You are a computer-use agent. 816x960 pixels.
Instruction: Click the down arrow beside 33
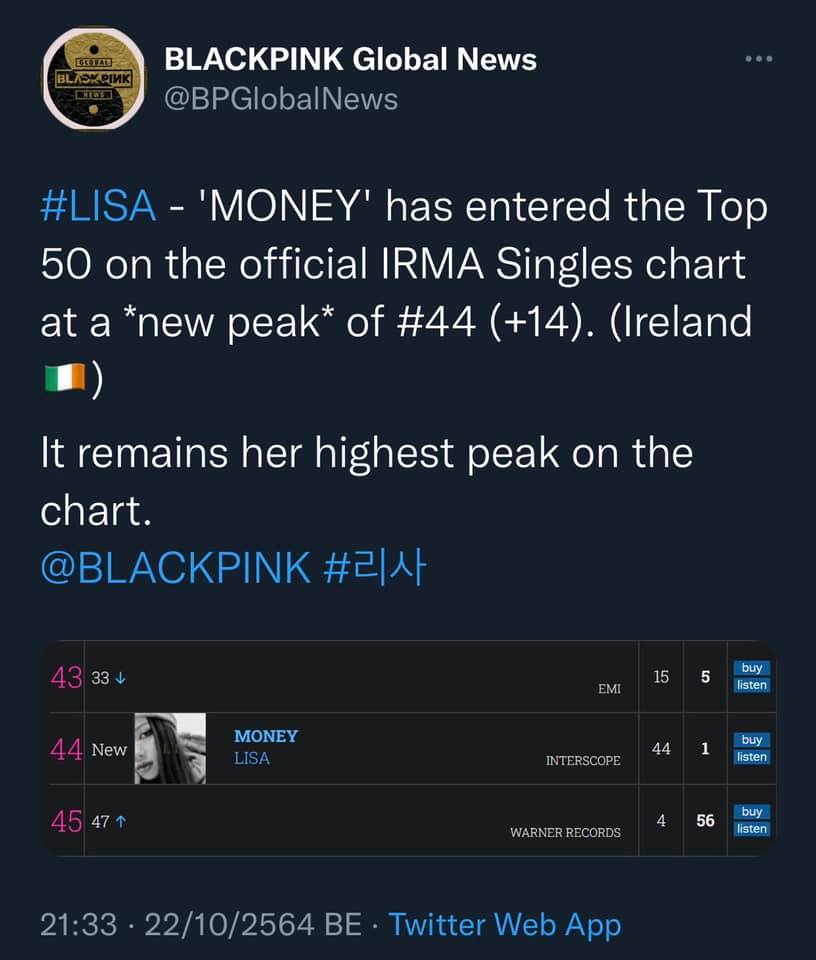(x=121, y=678)
